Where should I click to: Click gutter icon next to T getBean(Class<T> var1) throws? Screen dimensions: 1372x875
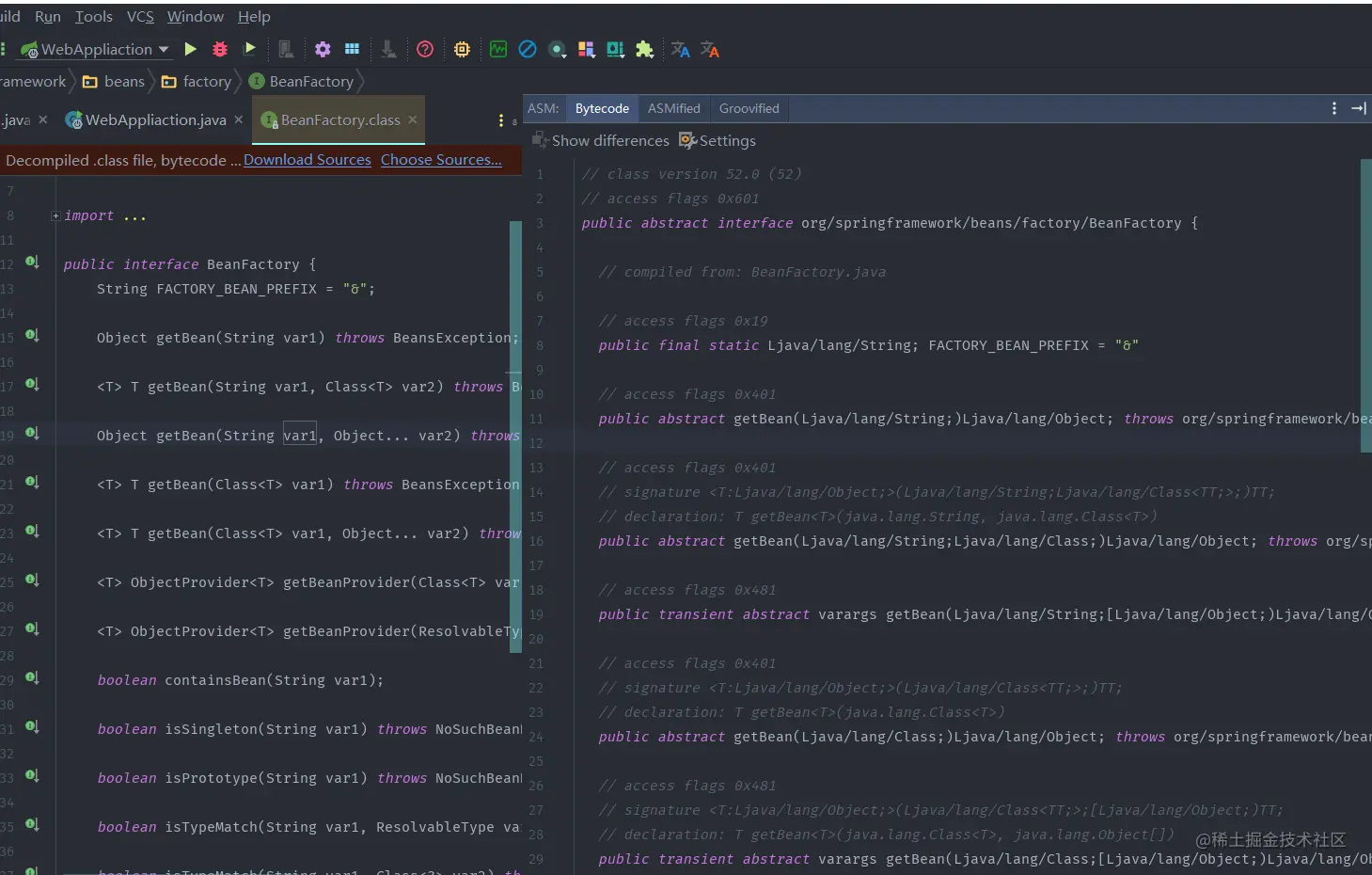point(32,482)
